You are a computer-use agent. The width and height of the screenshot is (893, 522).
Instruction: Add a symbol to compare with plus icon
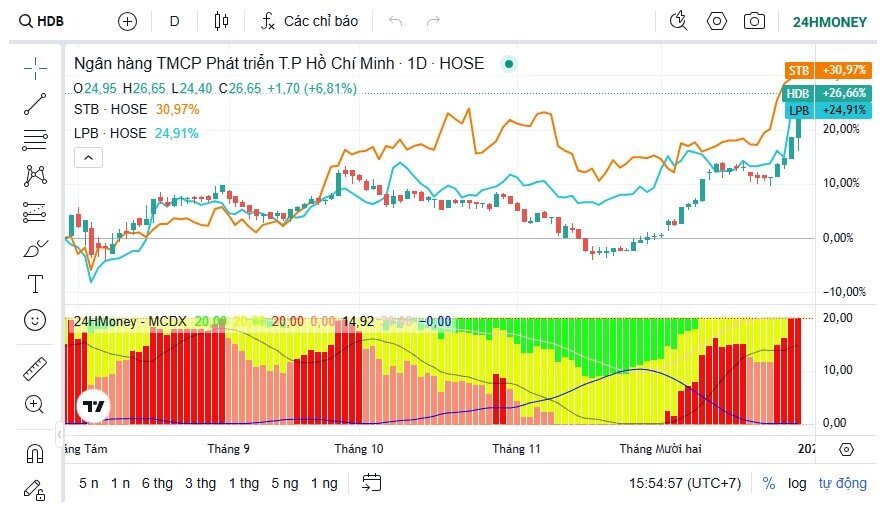click(127, 22)
